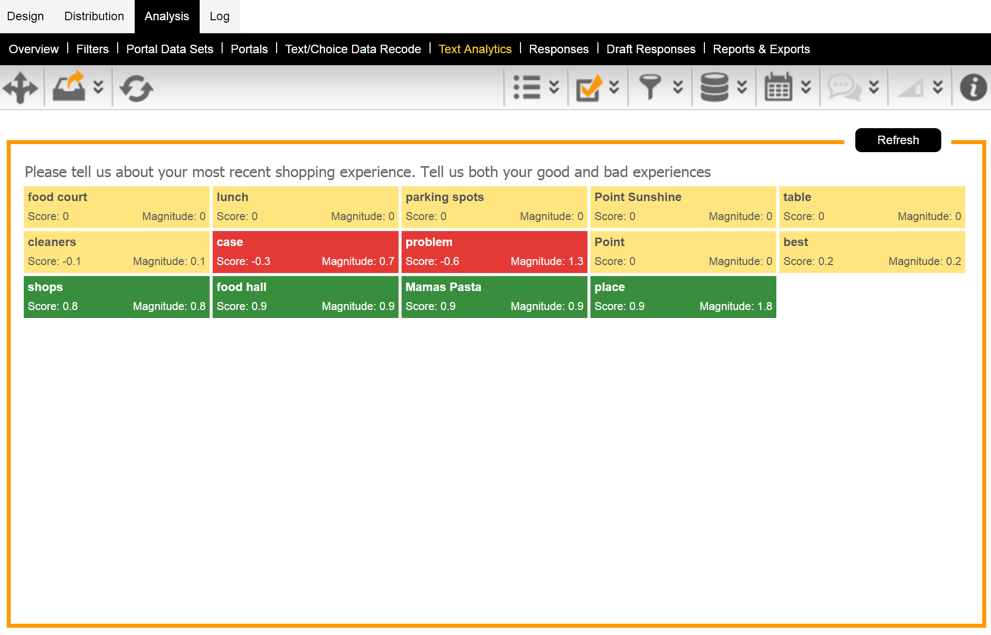Expand the chevron beside the calendar icon
The width and height of the screenshot is (991, 635).
[805, 87]
